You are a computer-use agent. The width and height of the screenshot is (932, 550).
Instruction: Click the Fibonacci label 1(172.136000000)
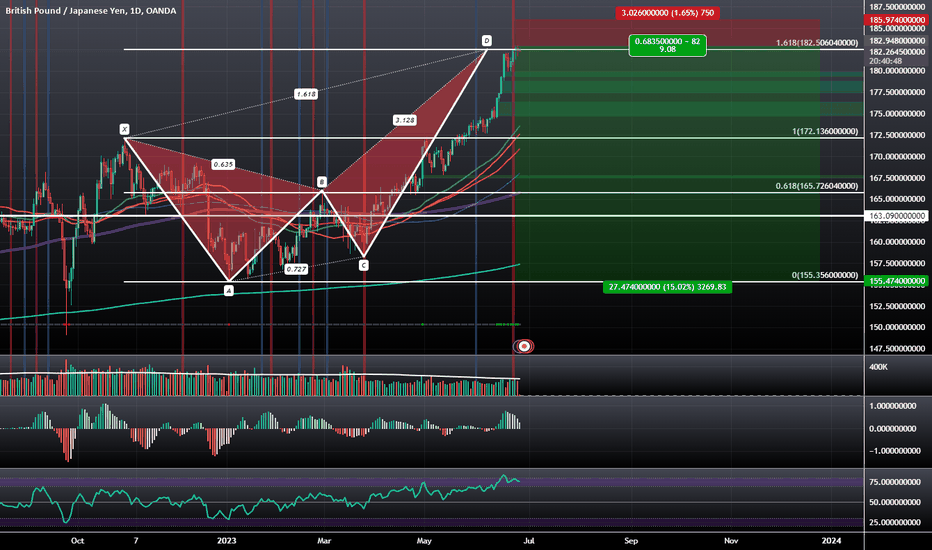pyautogui.click(x=825, y=131)
